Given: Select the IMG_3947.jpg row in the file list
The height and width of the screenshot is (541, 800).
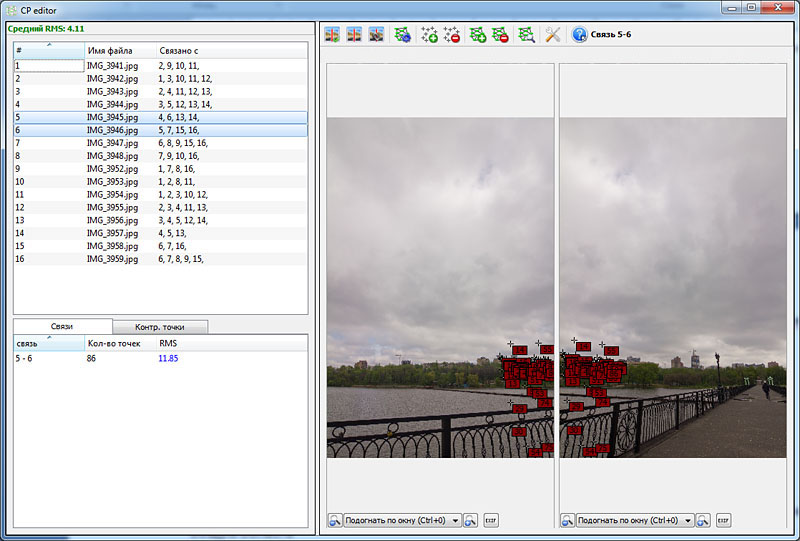Looking at the screenshot, I should point(160,143).
